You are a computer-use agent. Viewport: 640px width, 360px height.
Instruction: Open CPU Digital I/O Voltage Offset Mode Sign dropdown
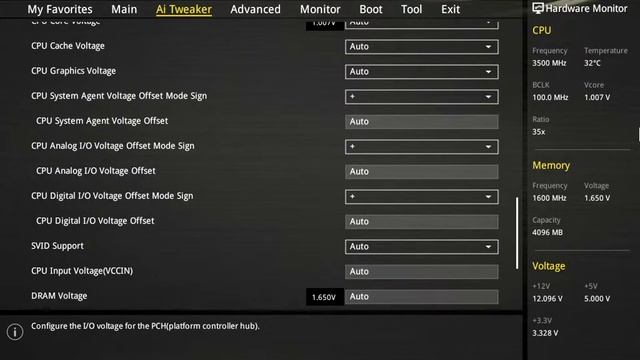pyautogui.click(x=422, y=197)
